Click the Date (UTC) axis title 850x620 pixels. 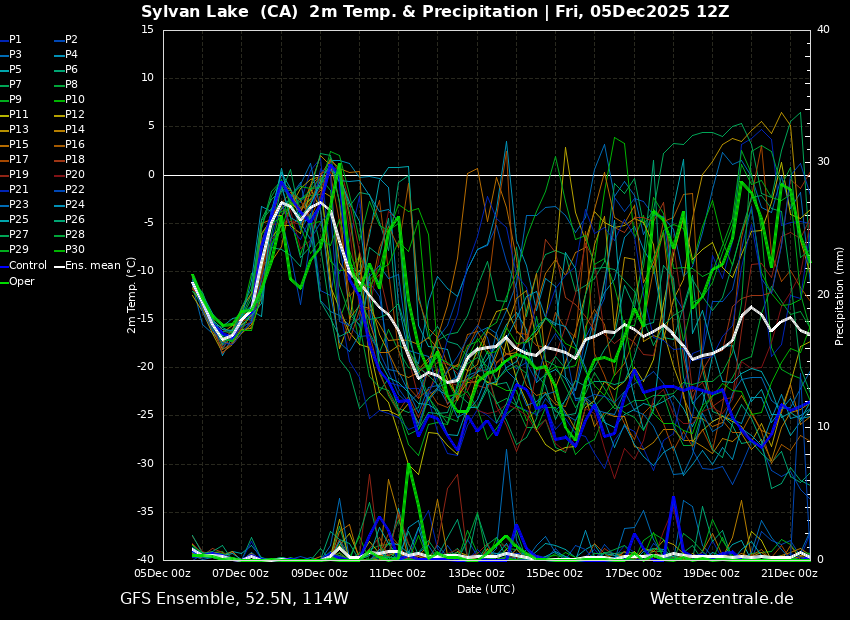point(486,590)
